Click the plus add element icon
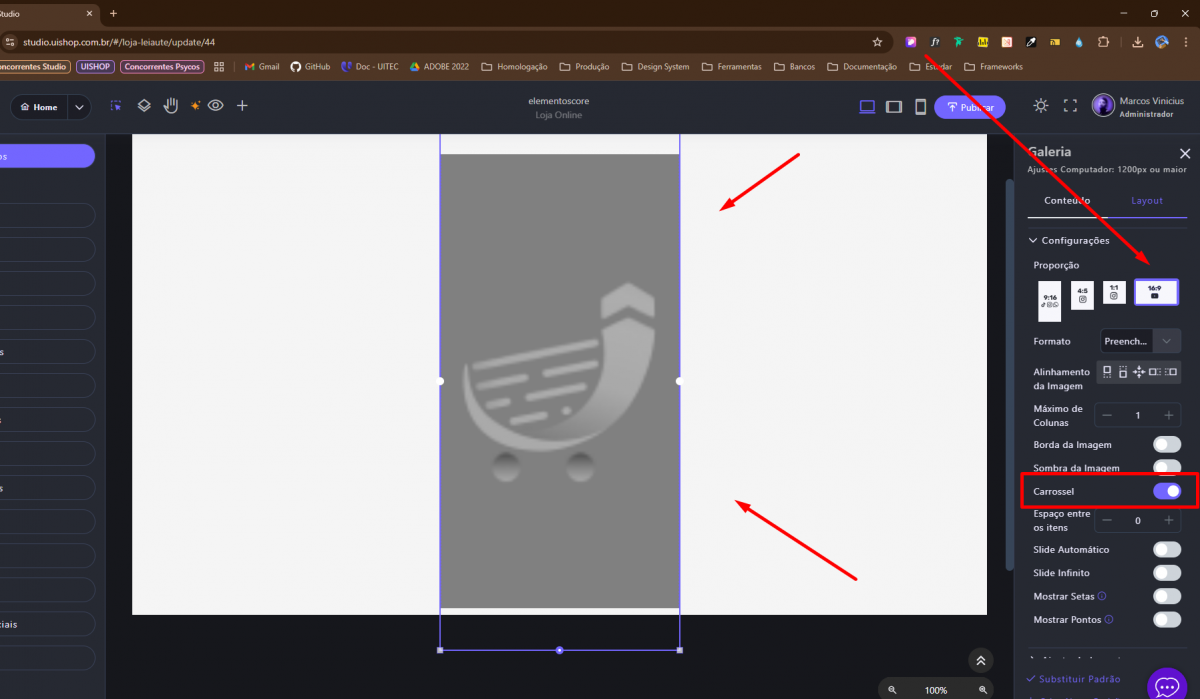 click(242, 106)
